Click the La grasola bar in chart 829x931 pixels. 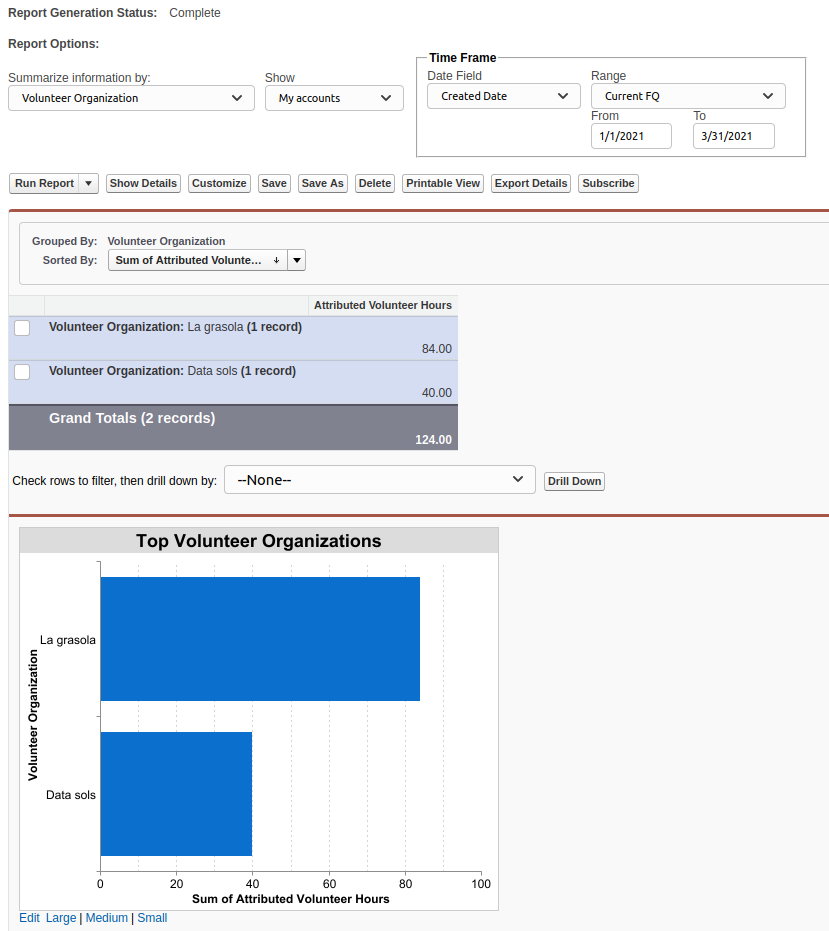click(260, 639)
